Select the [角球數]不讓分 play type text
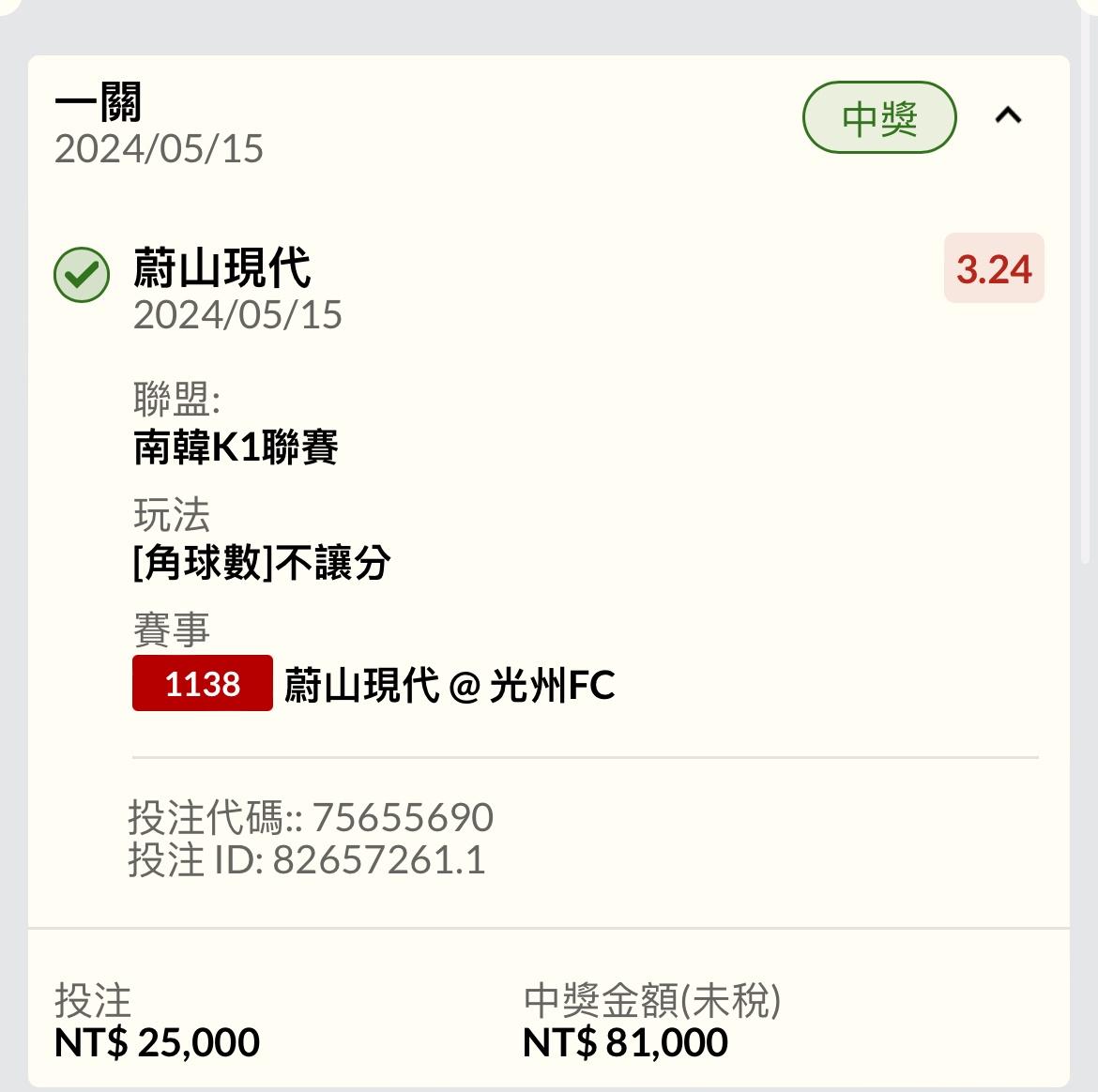The image size is (1098, 1092). pos(262,563)
